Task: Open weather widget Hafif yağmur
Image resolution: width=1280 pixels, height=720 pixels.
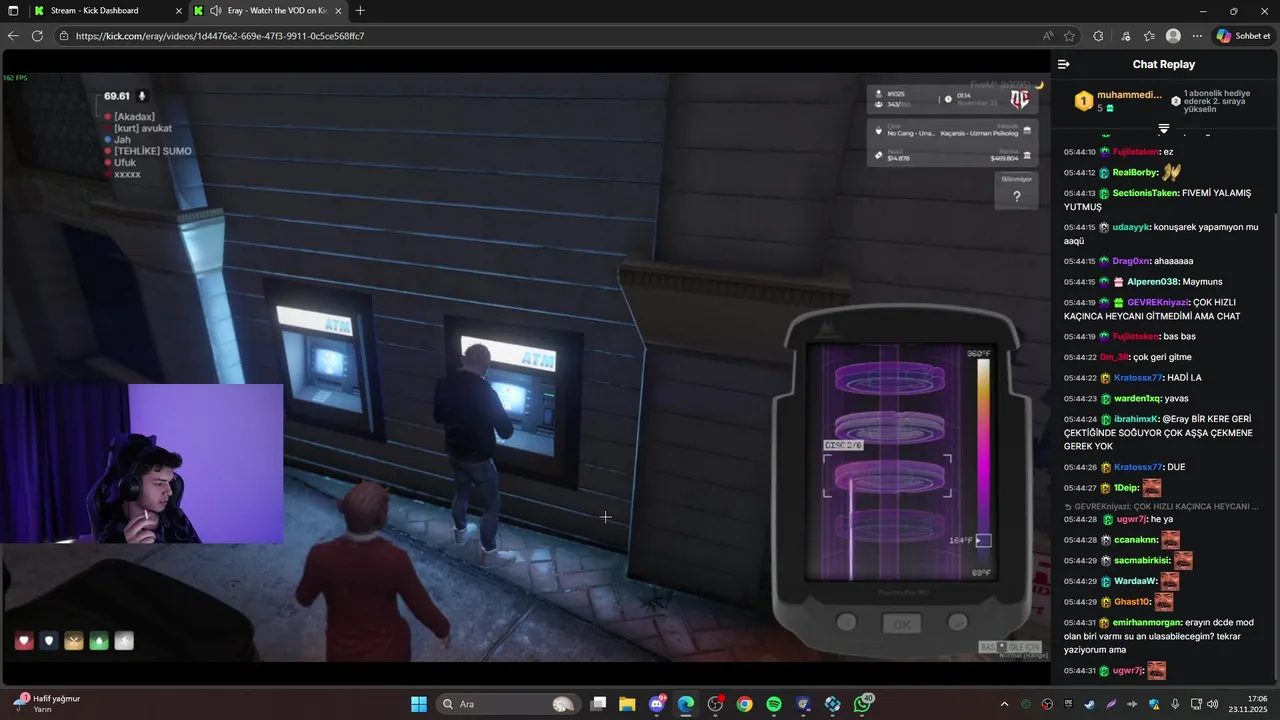Action: click(x=47, y=704)
